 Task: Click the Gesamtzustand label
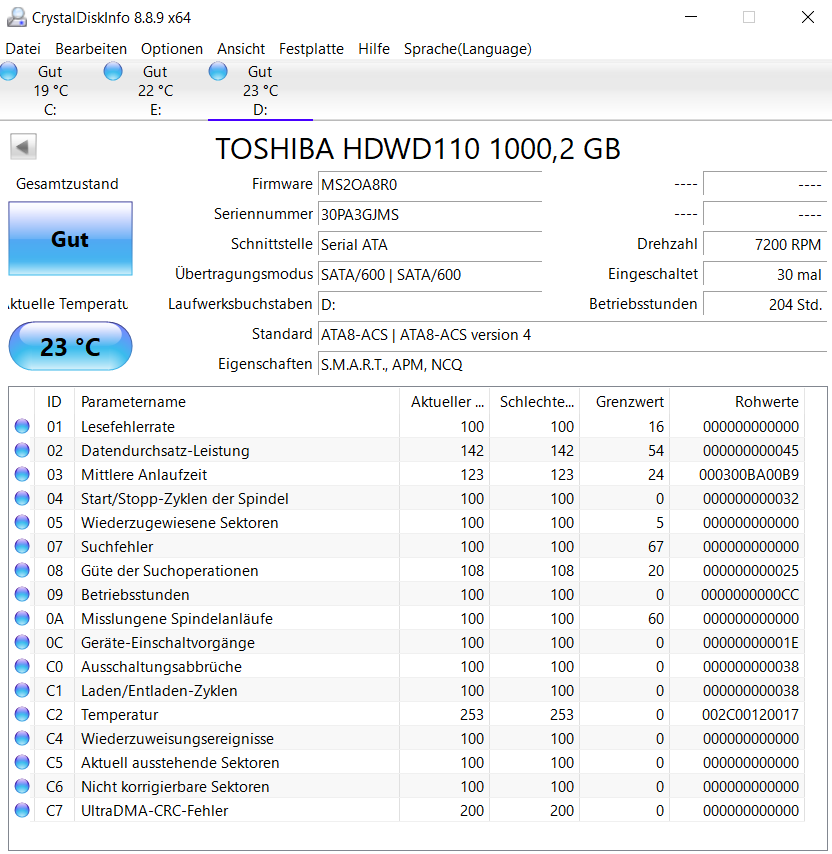(x=67, y=184)
